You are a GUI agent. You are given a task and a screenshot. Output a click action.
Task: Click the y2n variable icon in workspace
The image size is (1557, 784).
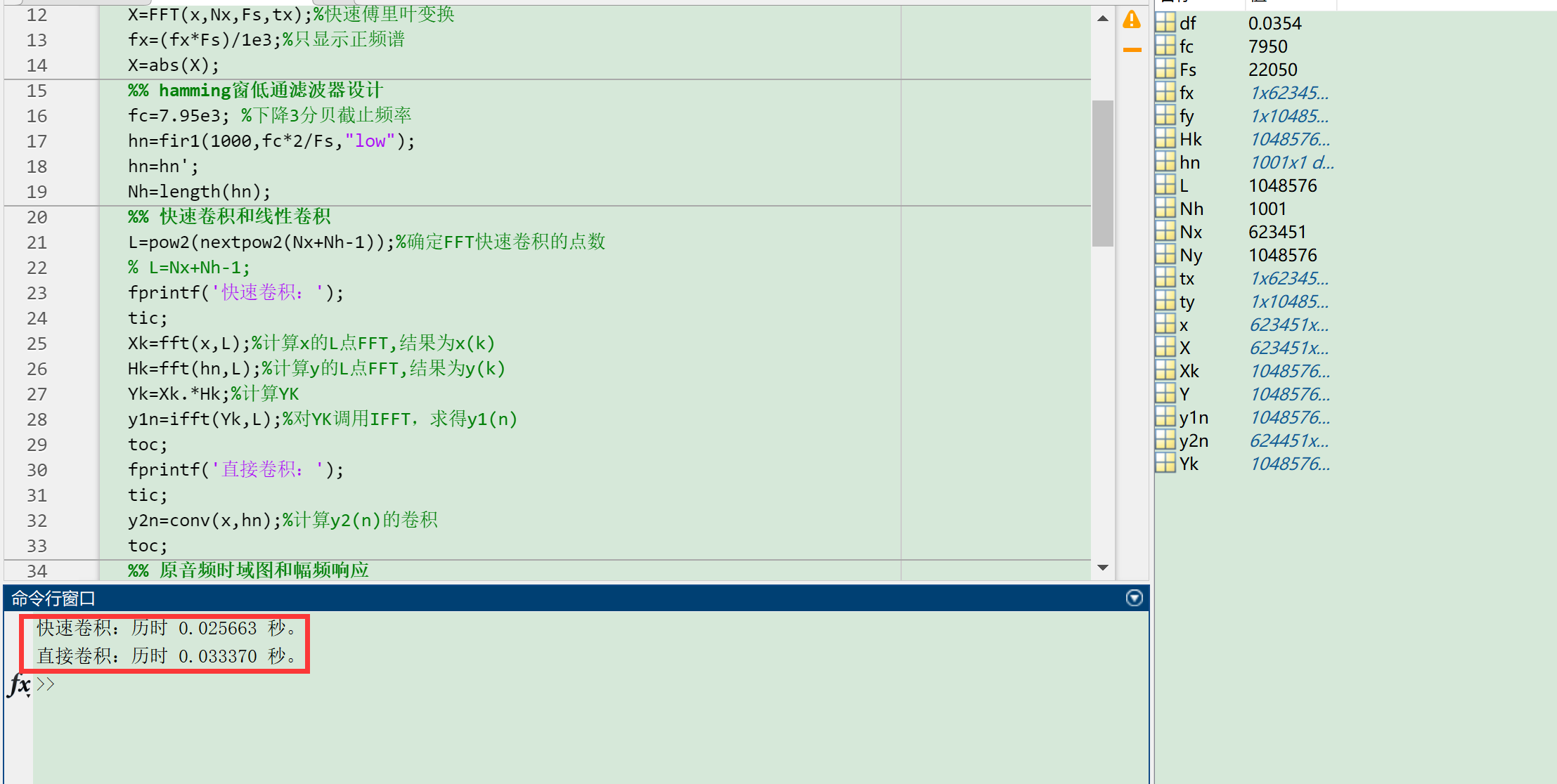pos(1165,440)
